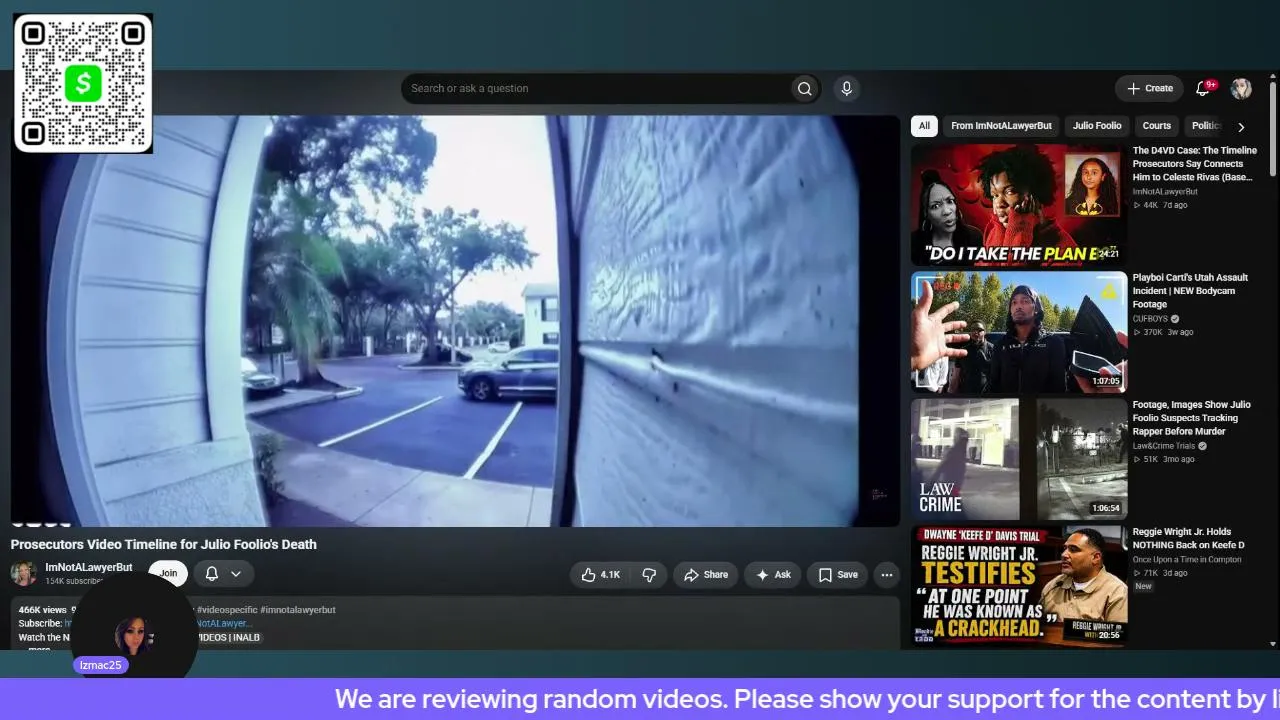Share this video
This screenshot has height=720, width=1280.
(705, 575)
